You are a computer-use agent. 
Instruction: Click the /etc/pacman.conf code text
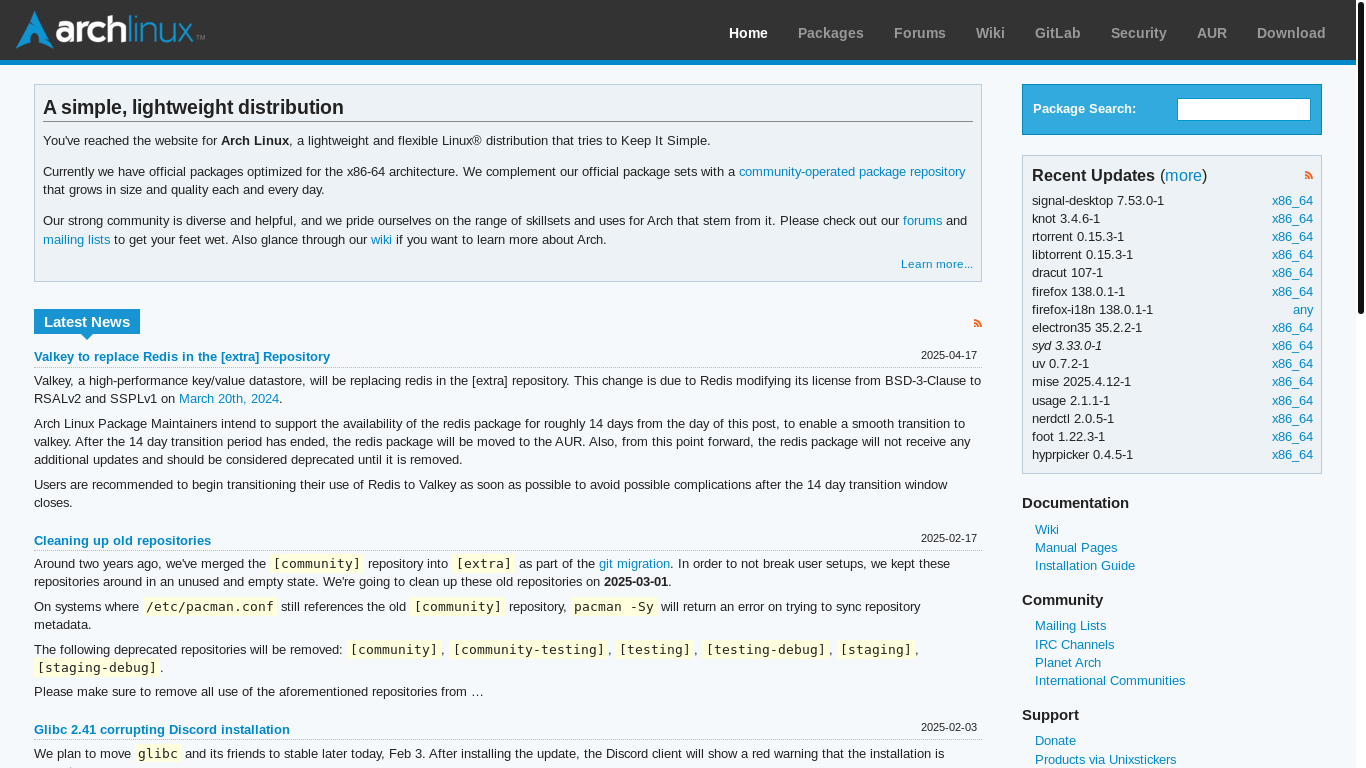(210, 607)
